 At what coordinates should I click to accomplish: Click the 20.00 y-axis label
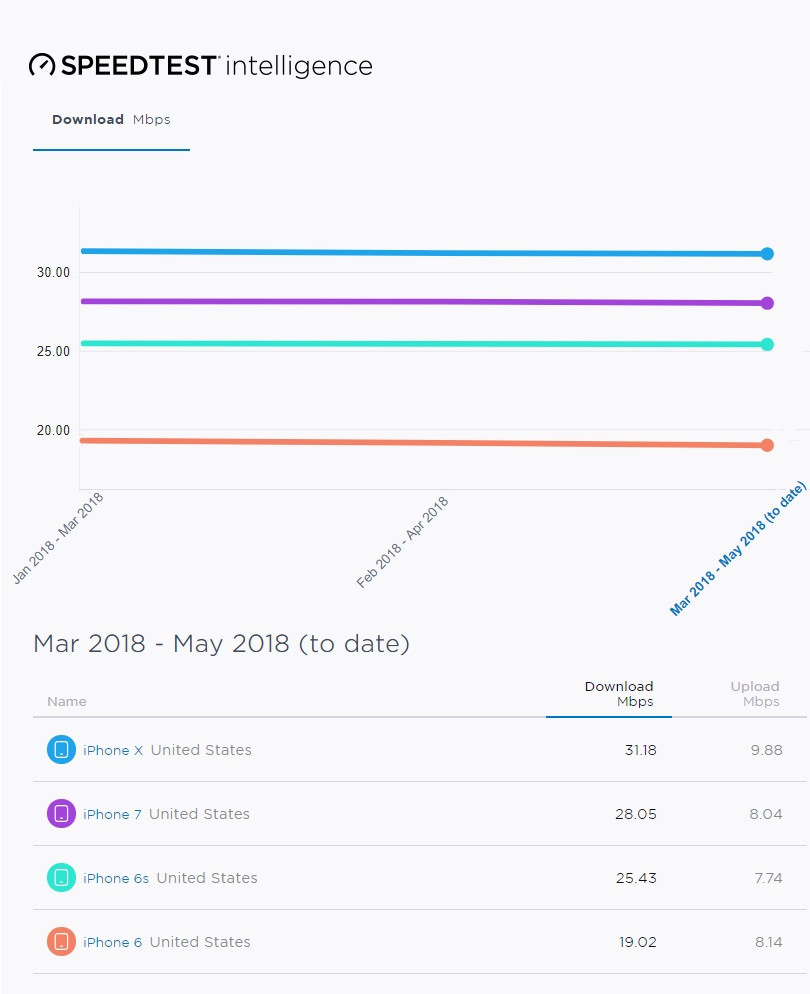tap(53, 430)
